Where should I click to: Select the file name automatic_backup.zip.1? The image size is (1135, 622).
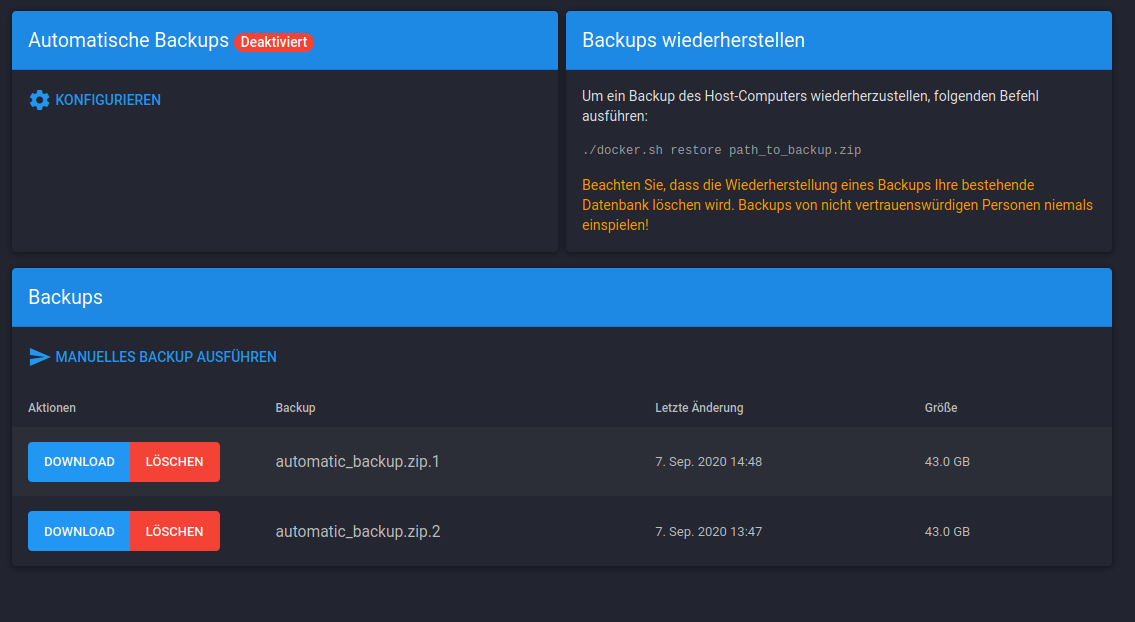tap(358, 462)
